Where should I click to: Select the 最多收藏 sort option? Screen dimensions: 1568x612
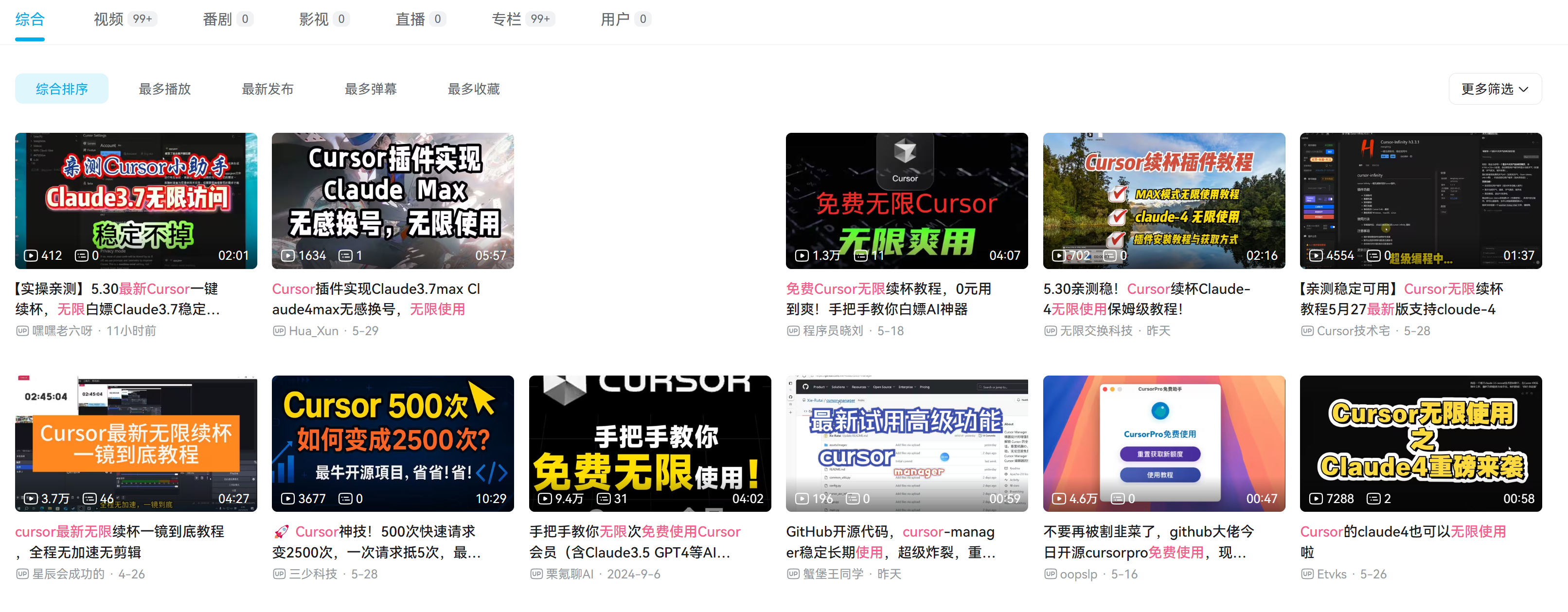[x=473, y=89]
